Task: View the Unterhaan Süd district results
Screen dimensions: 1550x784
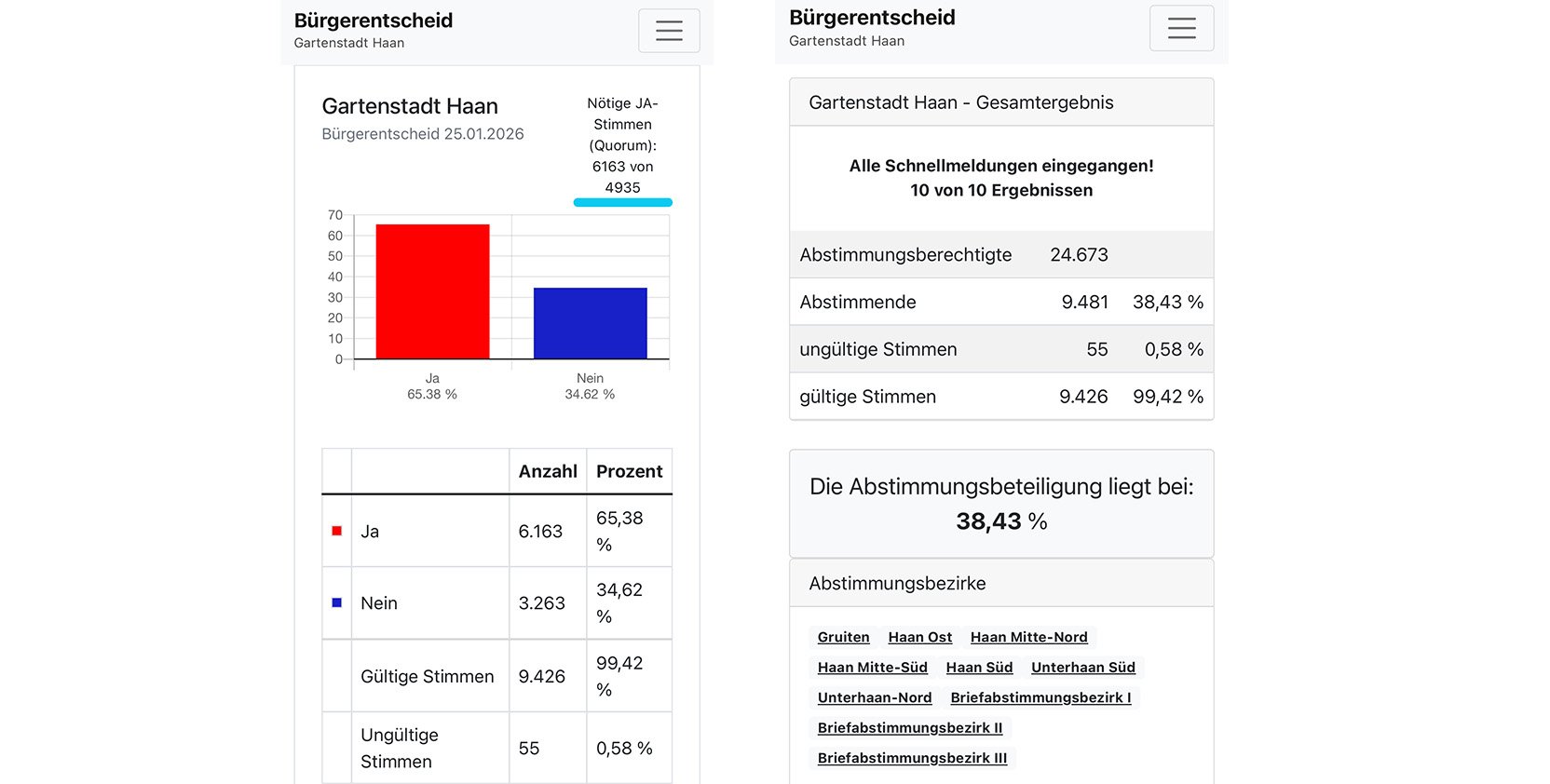Action: coord(1082,668)
